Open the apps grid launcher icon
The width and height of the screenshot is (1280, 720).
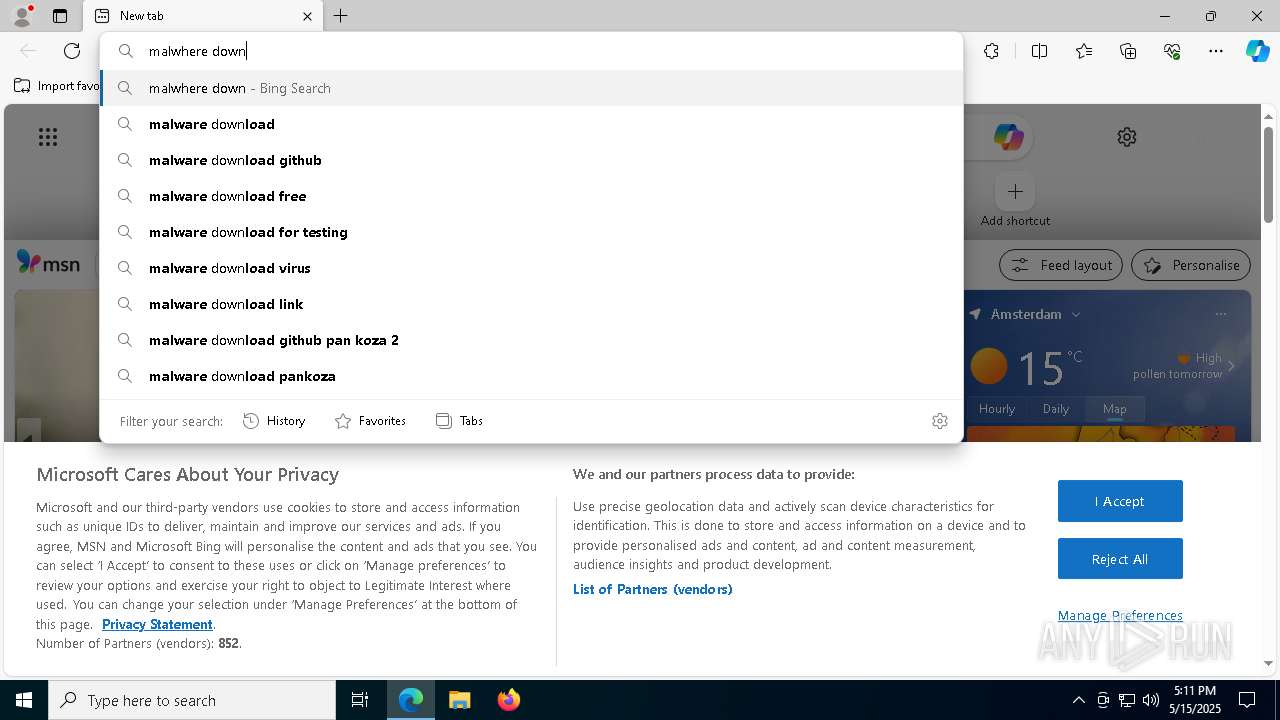[x=48, y=137]
